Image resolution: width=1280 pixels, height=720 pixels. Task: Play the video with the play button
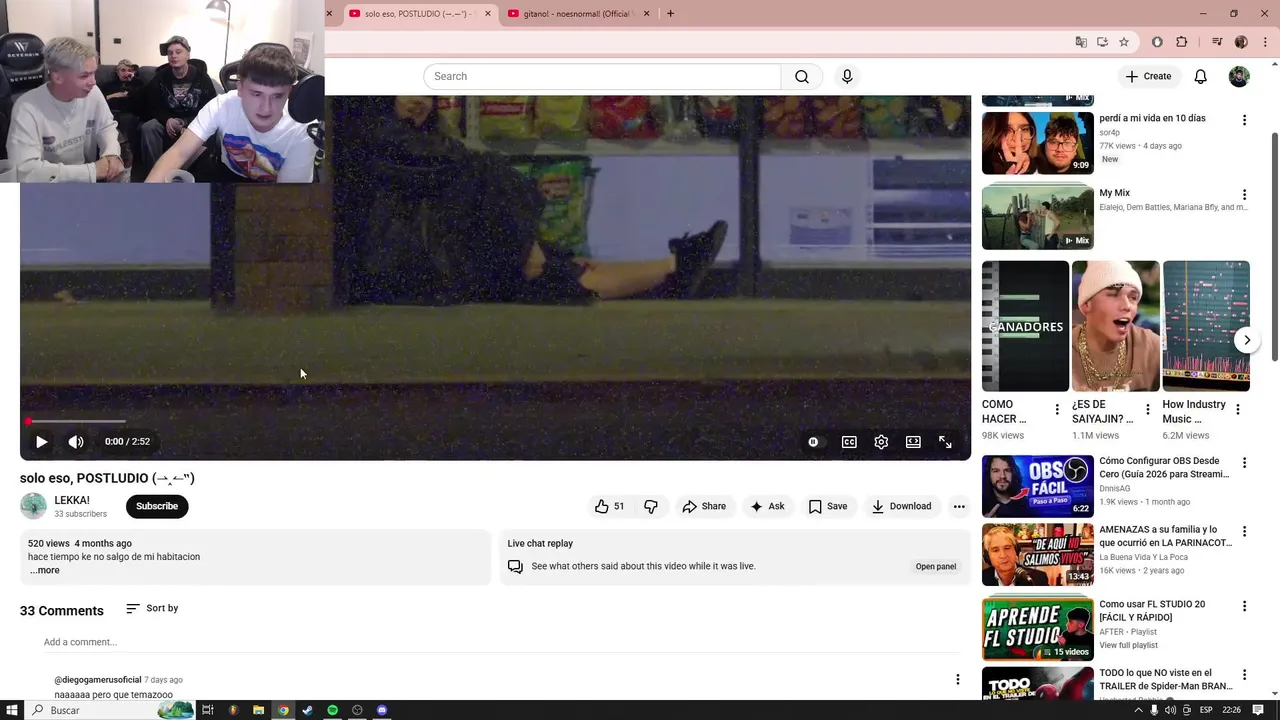tap(41, 441)
